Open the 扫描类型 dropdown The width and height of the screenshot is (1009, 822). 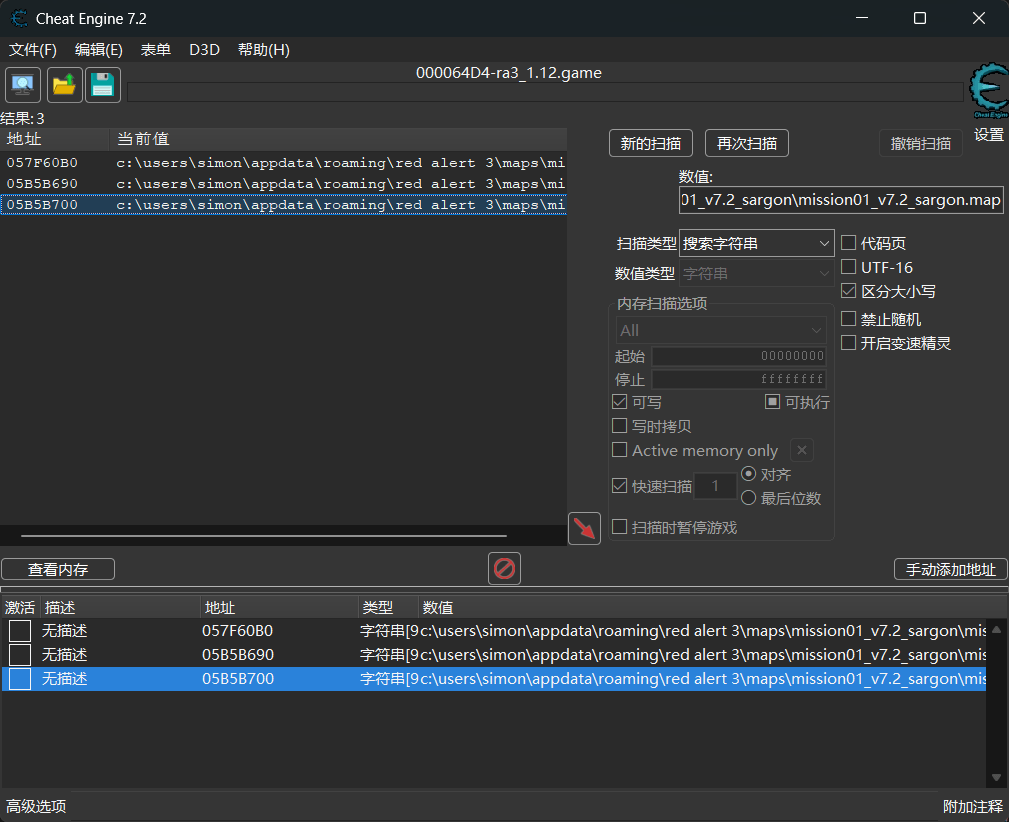point(757,243)
